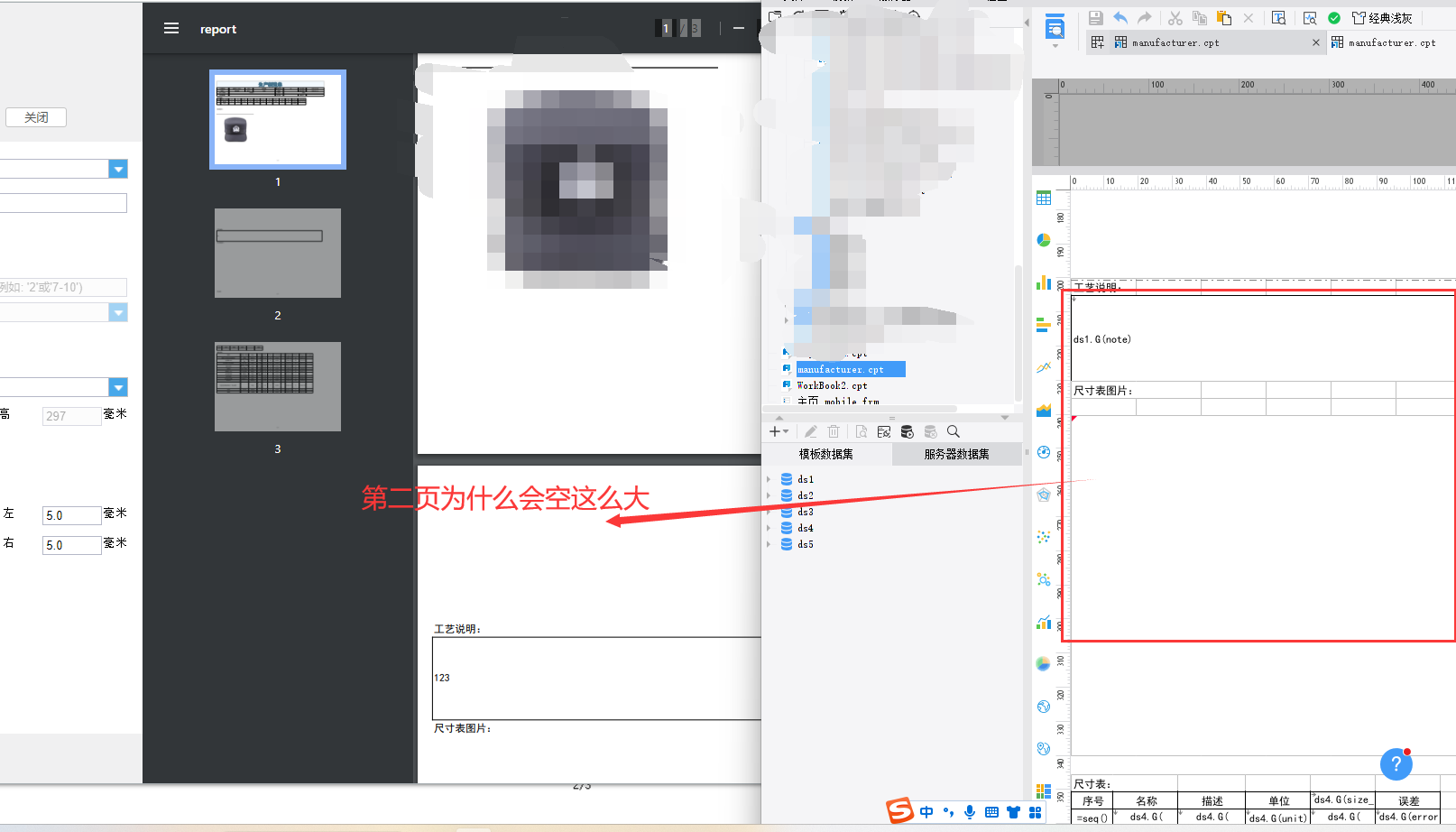The height and width of the screenshot is (832, 1456).
Task: Switch to 模板数据集 tab
Action: point(826,455)
